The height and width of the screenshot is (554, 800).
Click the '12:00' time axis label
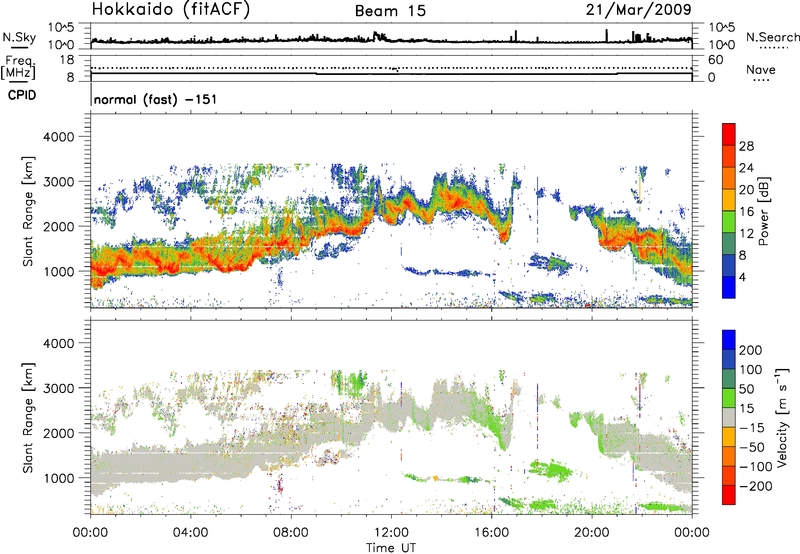click(391, 533)
